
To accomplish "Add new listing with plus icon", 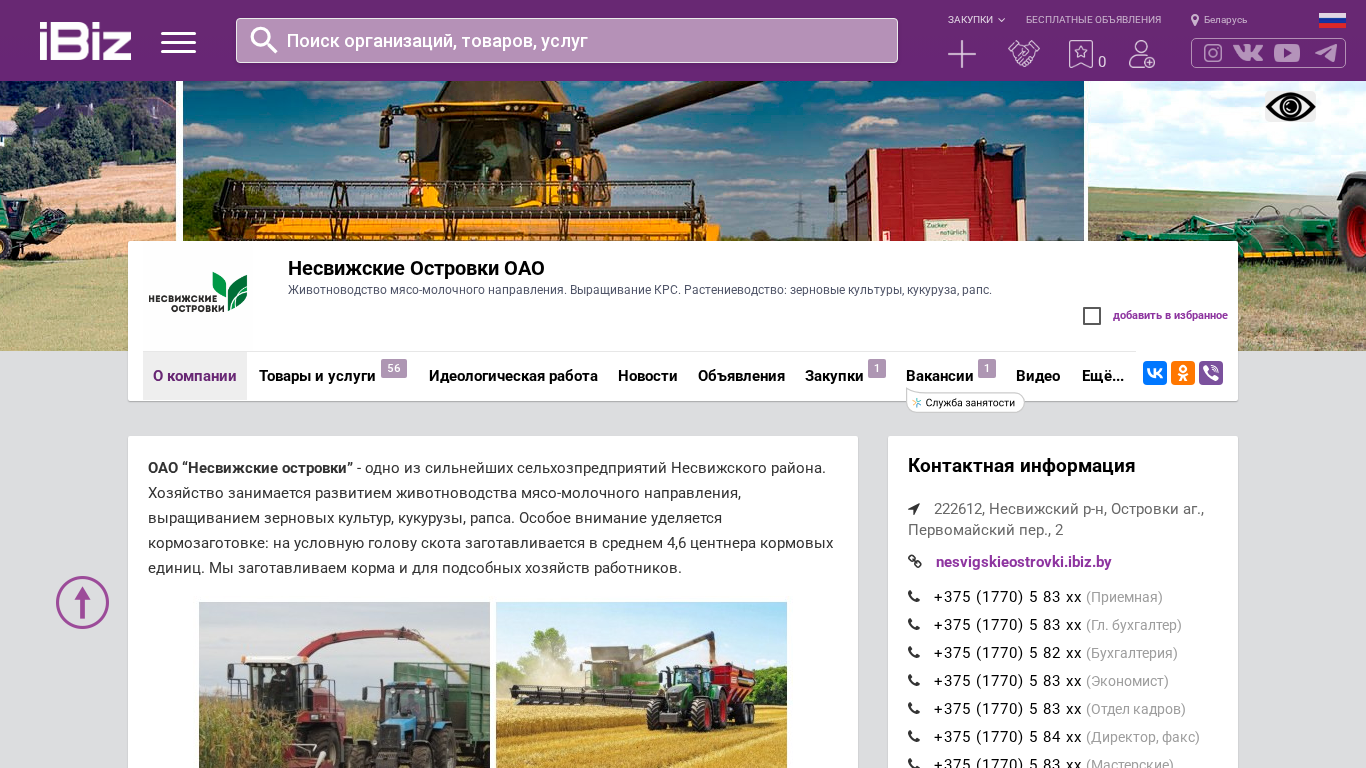I will click(961, 54).
